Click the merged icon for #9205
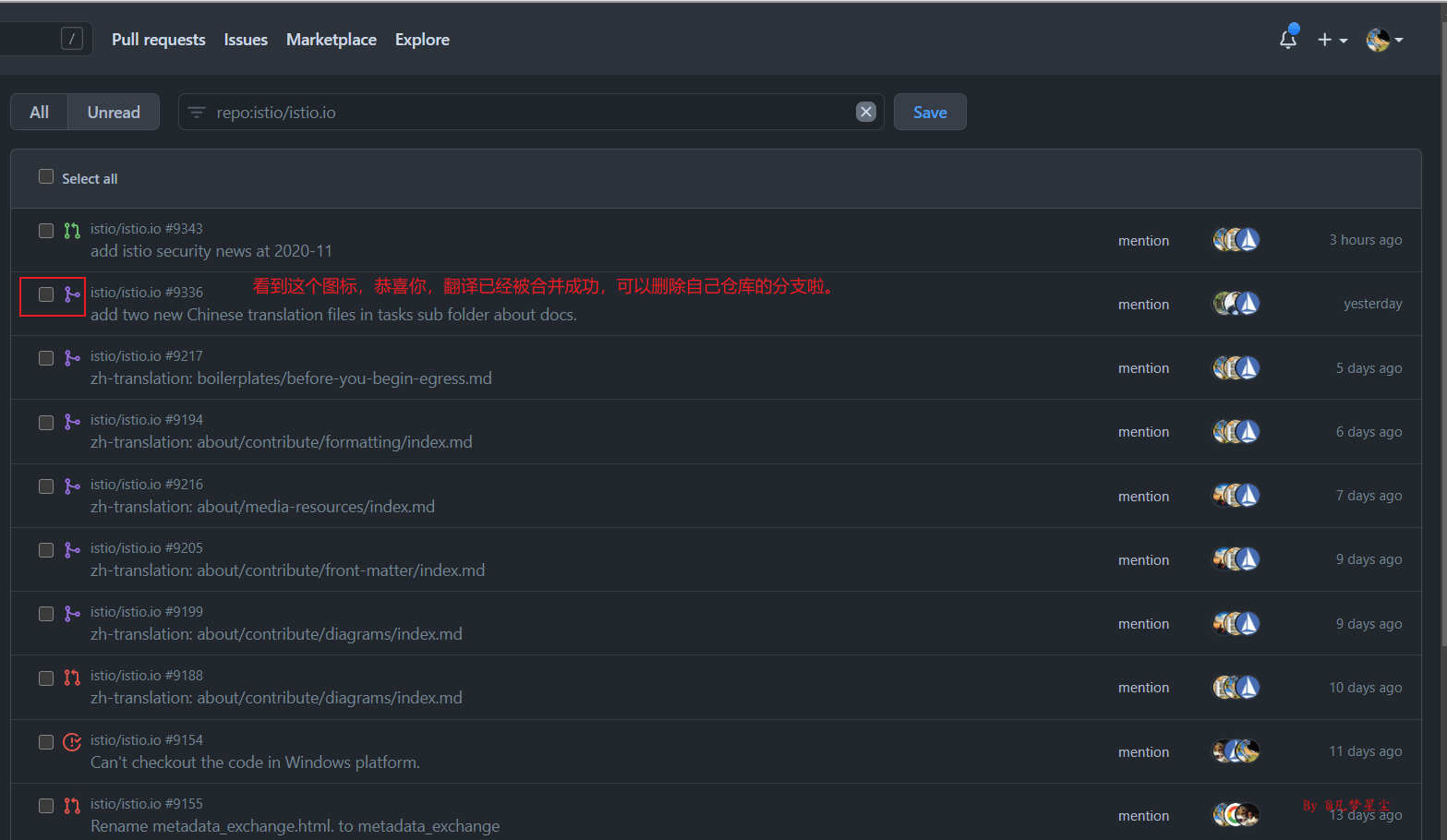The height and width of the screenshot is (840, 1447). point(72,550)
